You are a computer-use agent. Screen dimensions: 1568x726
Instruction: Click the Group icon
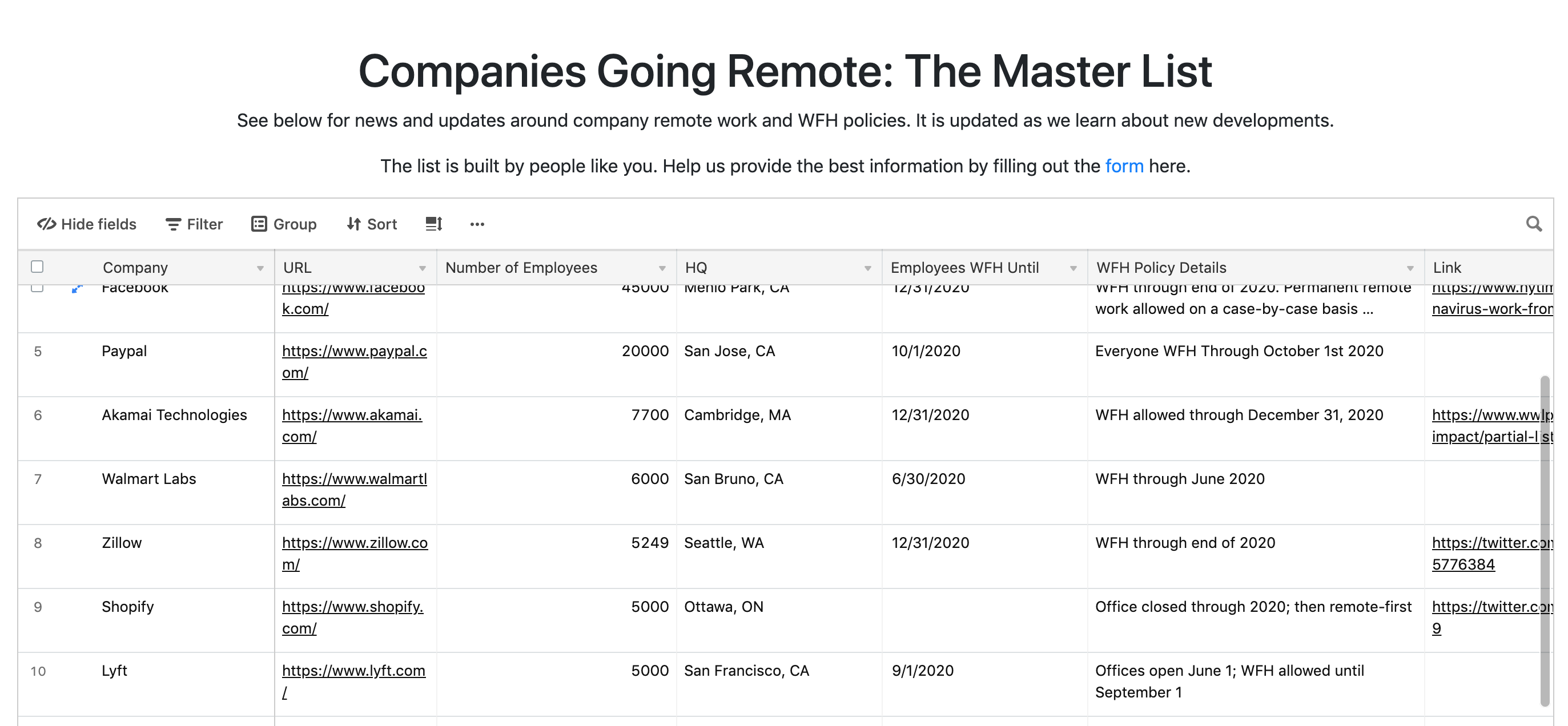[259, 224]
